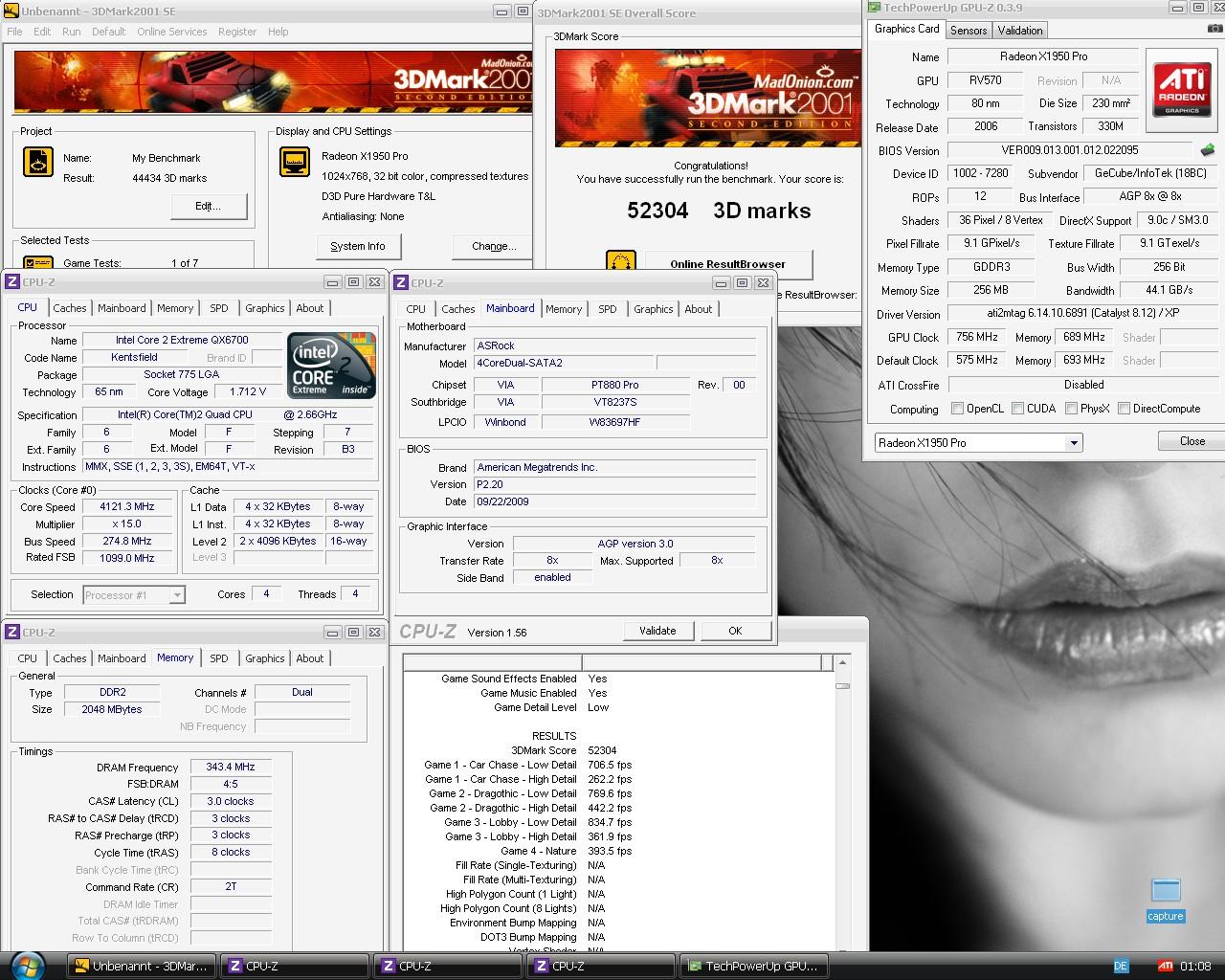The height and width of the screenshot is (980, 1225).
Task: Click the Online ResultBrowser globe icon
Action: 621,261
